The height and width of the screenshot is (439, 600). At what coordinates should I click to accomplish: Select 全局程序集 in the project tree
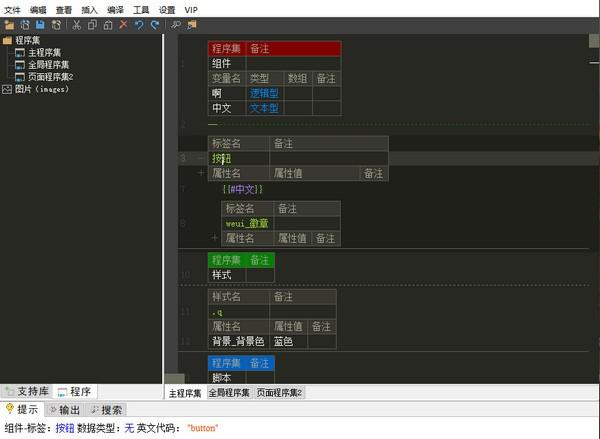(x=49, y=65)
